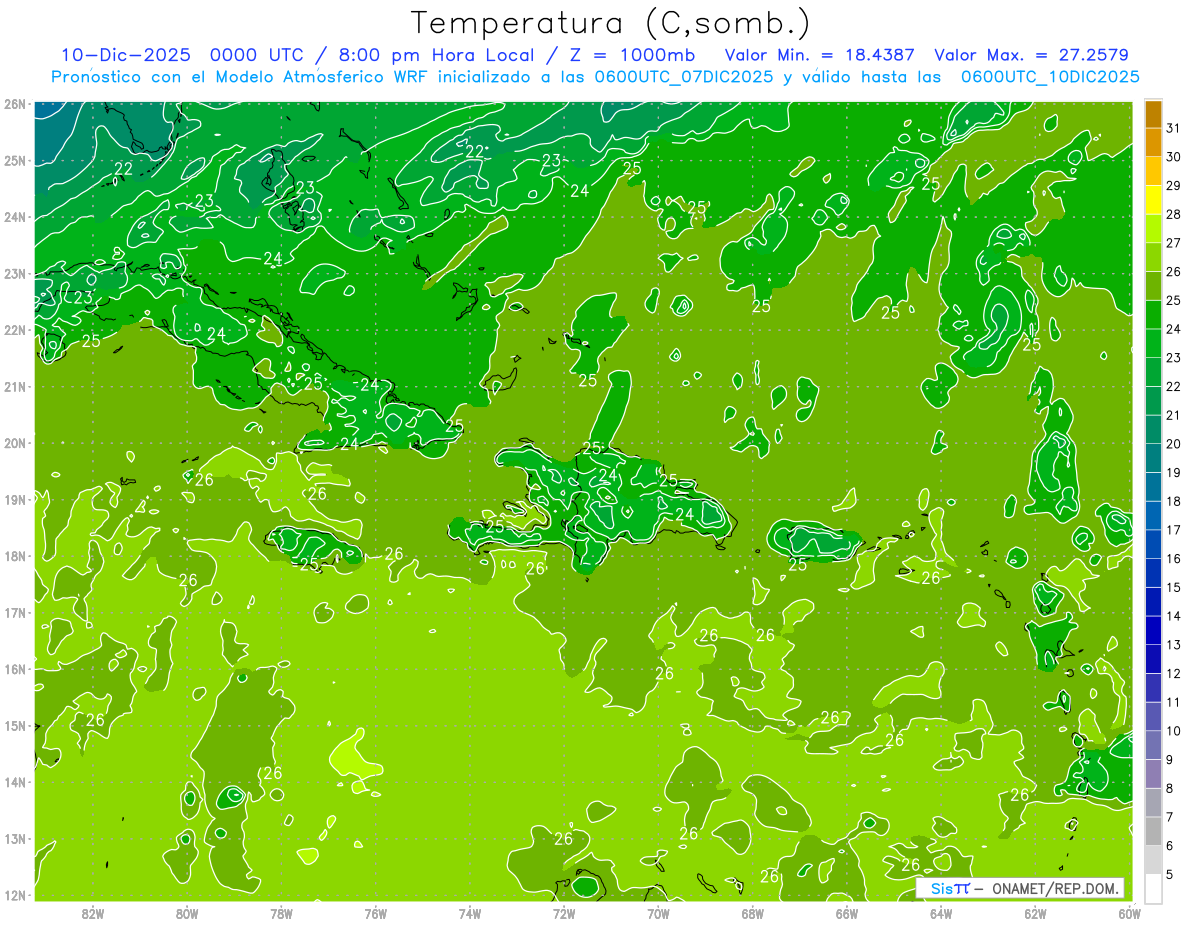Screen dimensions: 1200x927
Task: Click the '15N' latitude axis label
Action: point(14,725)
